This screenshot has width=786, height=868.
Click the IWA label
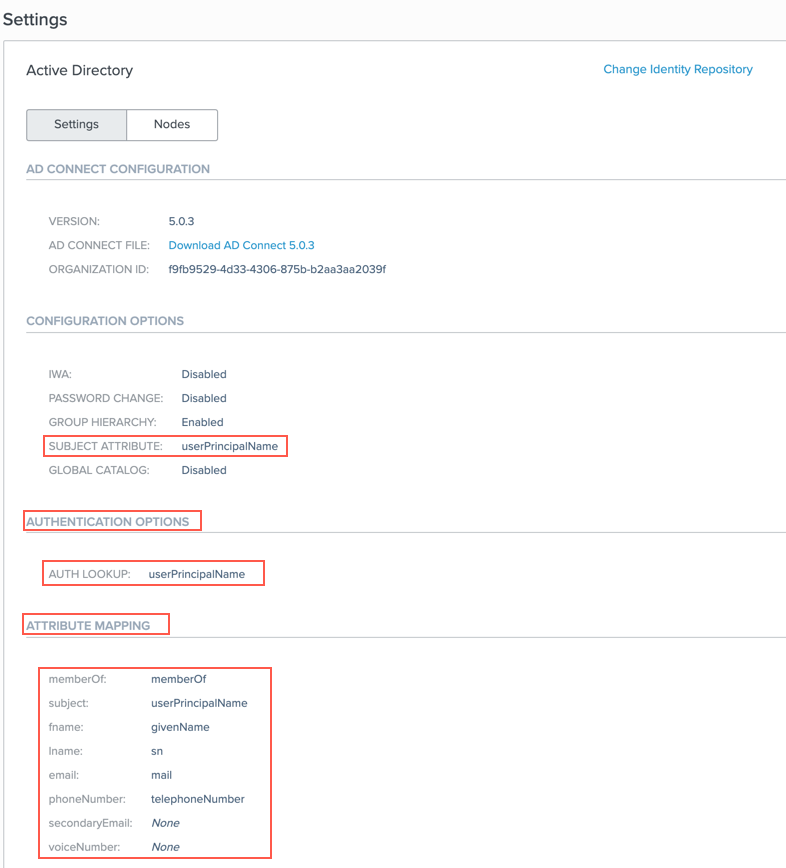tap(60, 374)
